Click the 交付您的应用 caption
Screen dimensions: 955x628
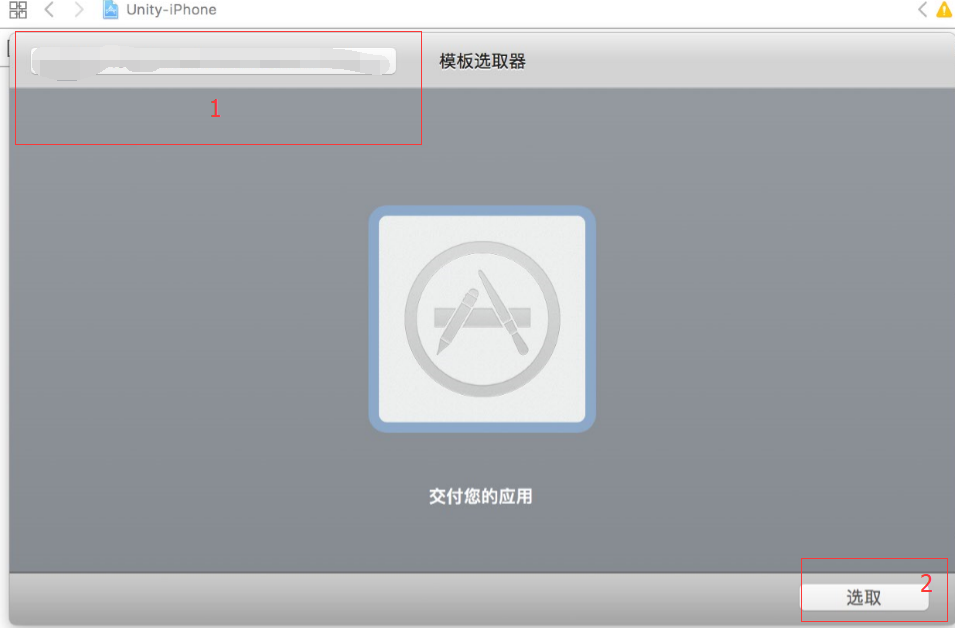(x=481, y=496)
